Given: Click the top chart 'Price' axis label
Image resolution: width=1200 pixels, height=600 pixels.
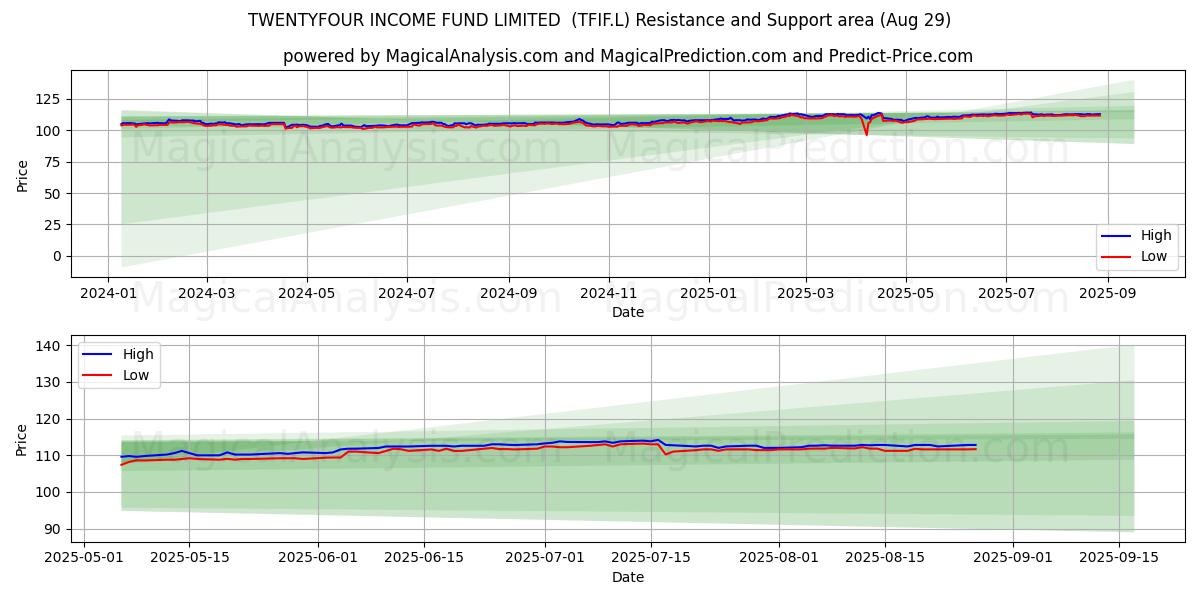Looking at the screenshot, I should (23, 174).
